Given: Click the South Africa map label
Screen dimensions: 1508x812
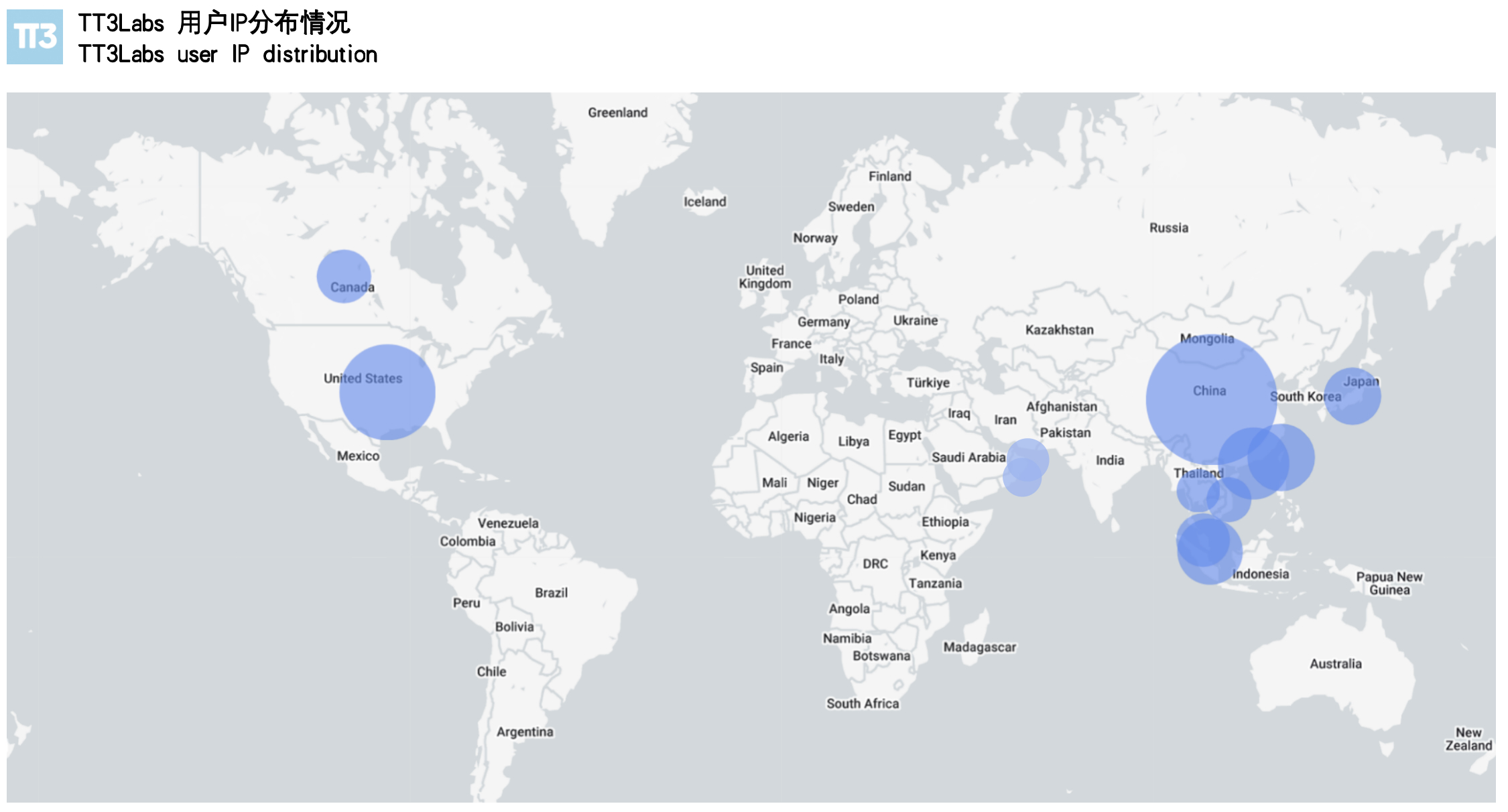Looking at the screenshot, I should coord(862,703).
